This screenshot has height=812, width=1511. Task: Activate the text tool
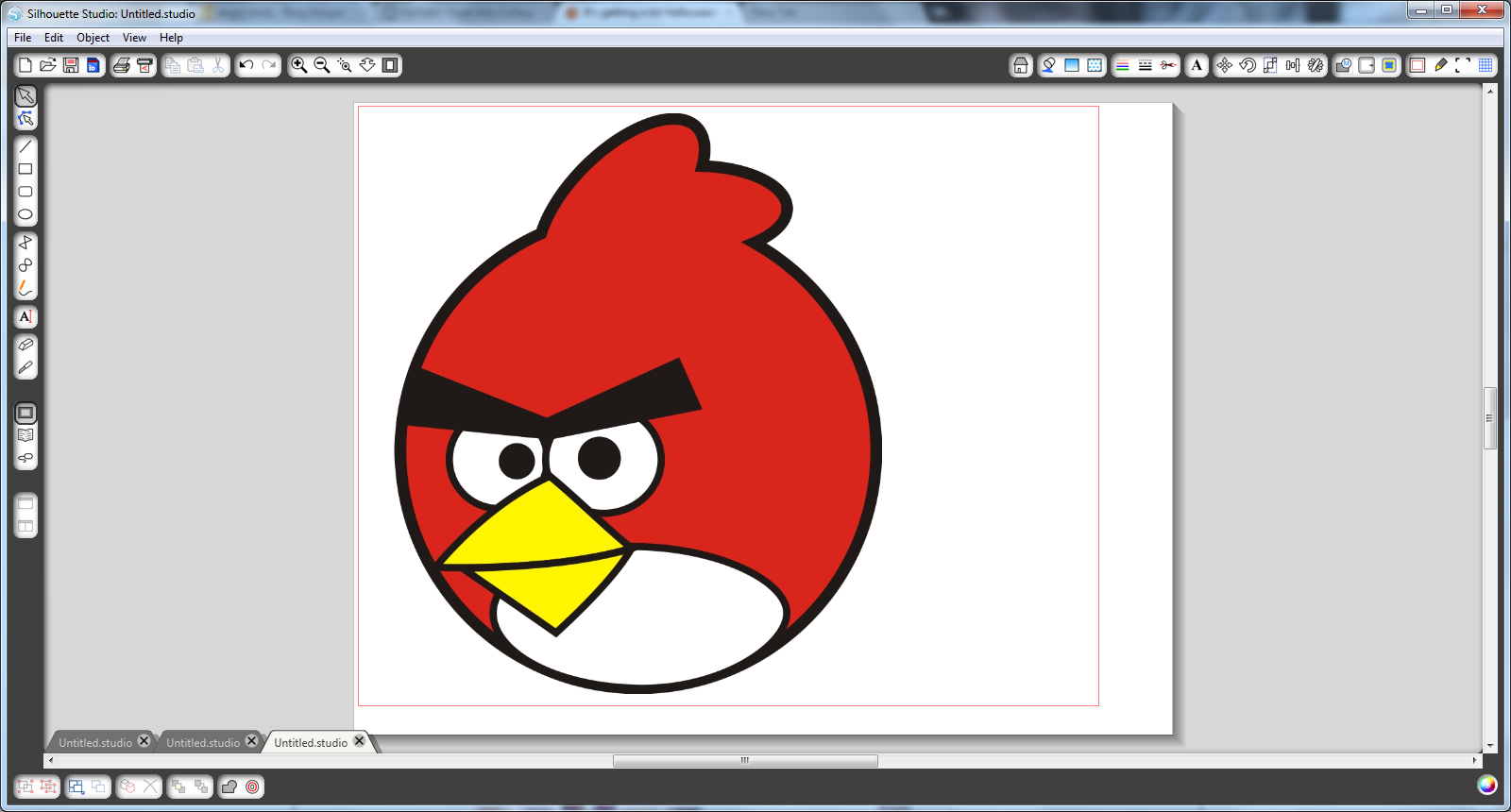(25, 316)
